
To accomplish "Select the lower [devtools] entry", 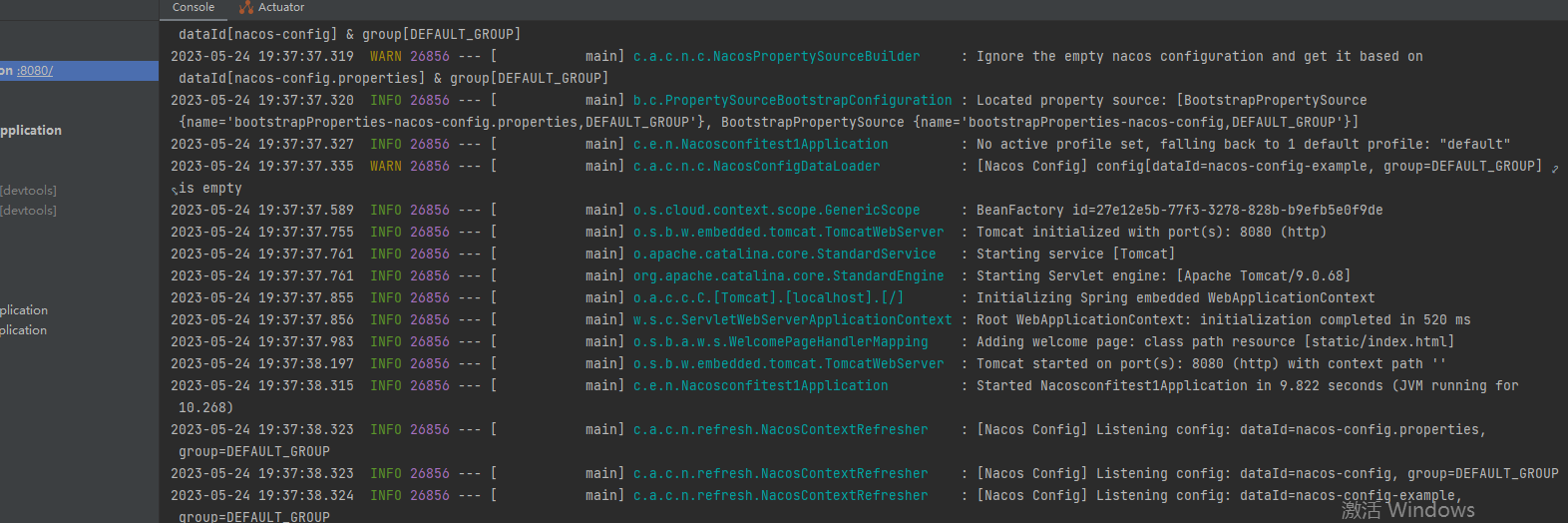I will coord(29,211).
